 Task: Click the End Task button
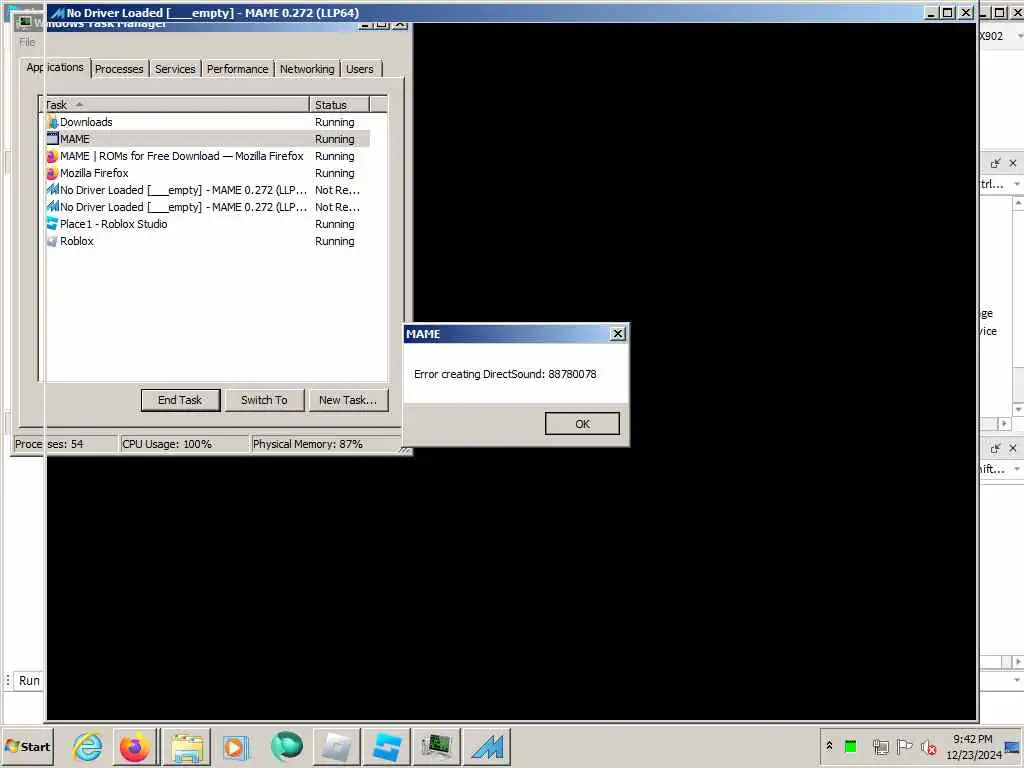(180, 400)
